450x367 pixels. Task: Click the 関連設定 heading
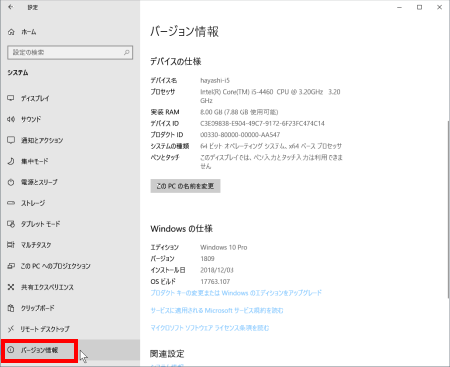click(x=167, y=354)
